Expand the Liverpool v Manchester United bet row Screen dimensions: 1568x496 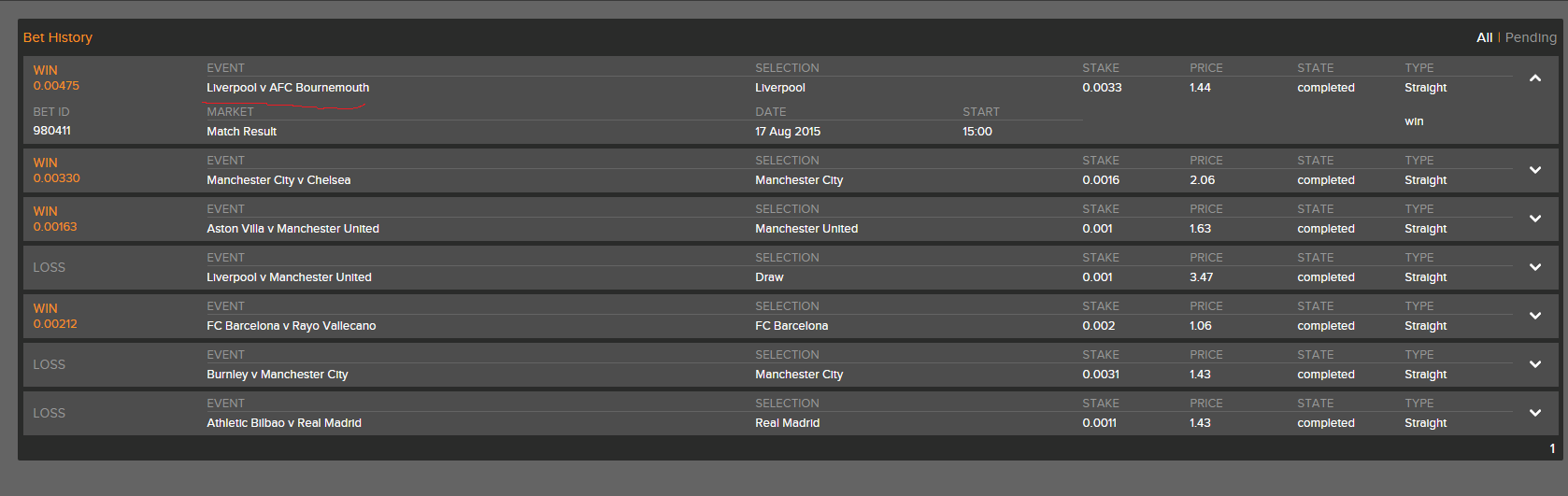pyautogui.click(x=1534, y=267)
